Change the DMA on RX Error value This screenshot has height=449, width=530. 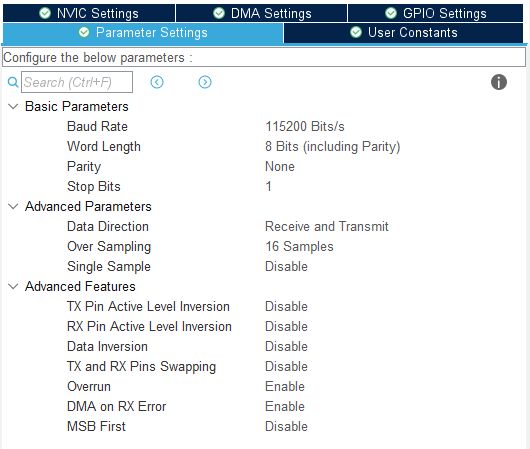tap(285, 406)
